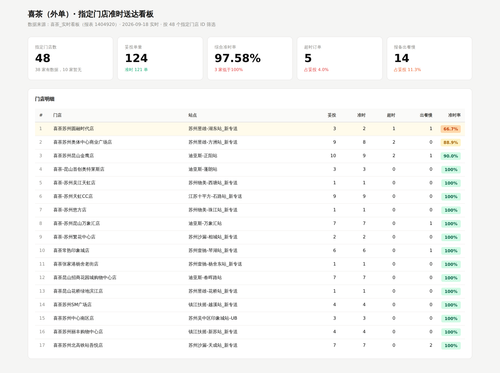The width and height of the screenshot is (500, 373).
Task: Click the overtime value 2 in row 2
Action: [394, 142]
